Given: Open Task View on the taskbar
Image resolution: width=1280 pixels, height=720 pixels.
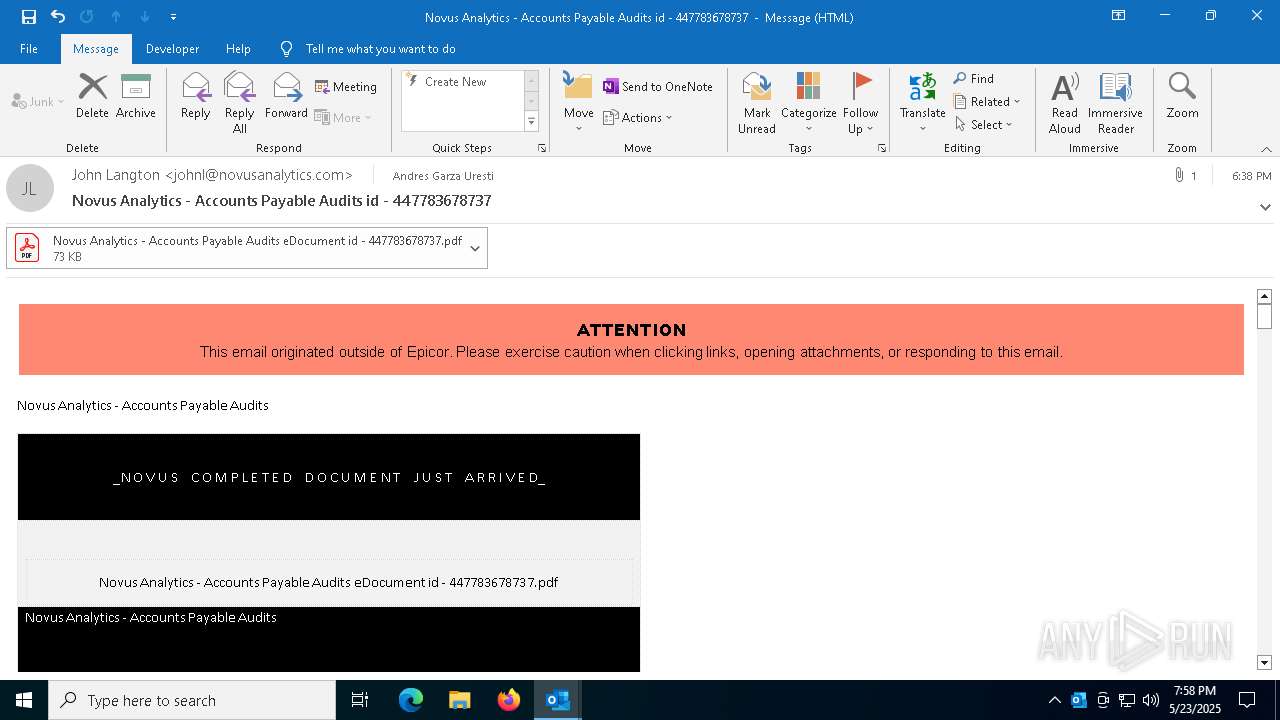Looking at the screenshot, I should coord(360,700).
